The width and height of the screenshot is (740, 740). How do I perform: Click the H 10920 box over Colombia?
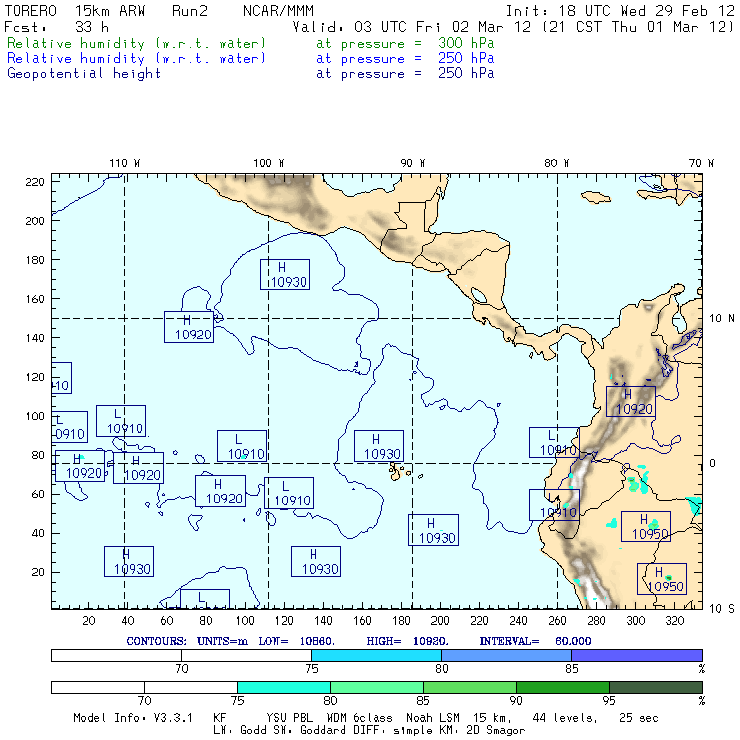click(x=631, y=401)
